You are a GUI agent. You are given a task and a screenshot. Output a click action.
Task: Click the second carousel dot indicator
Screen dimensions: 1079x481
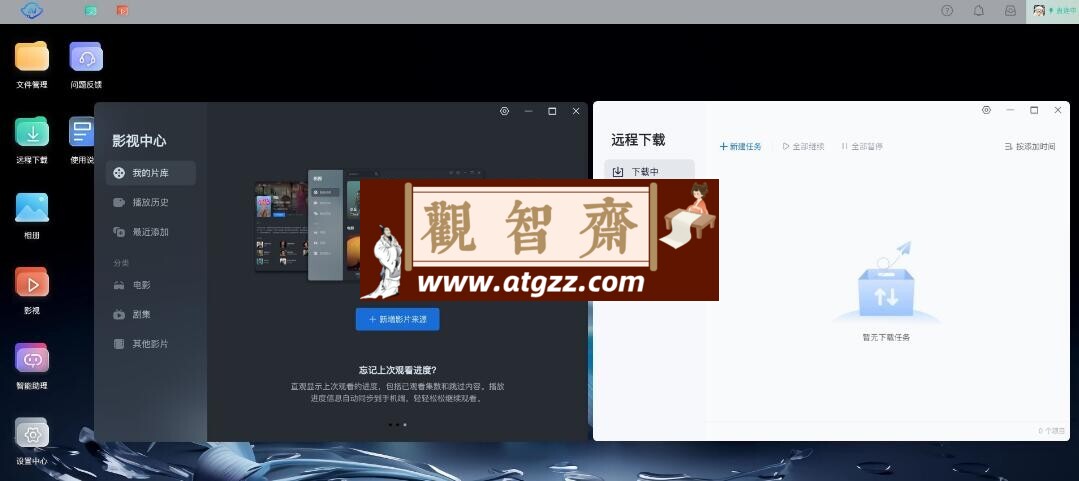[x=397, y=425]
